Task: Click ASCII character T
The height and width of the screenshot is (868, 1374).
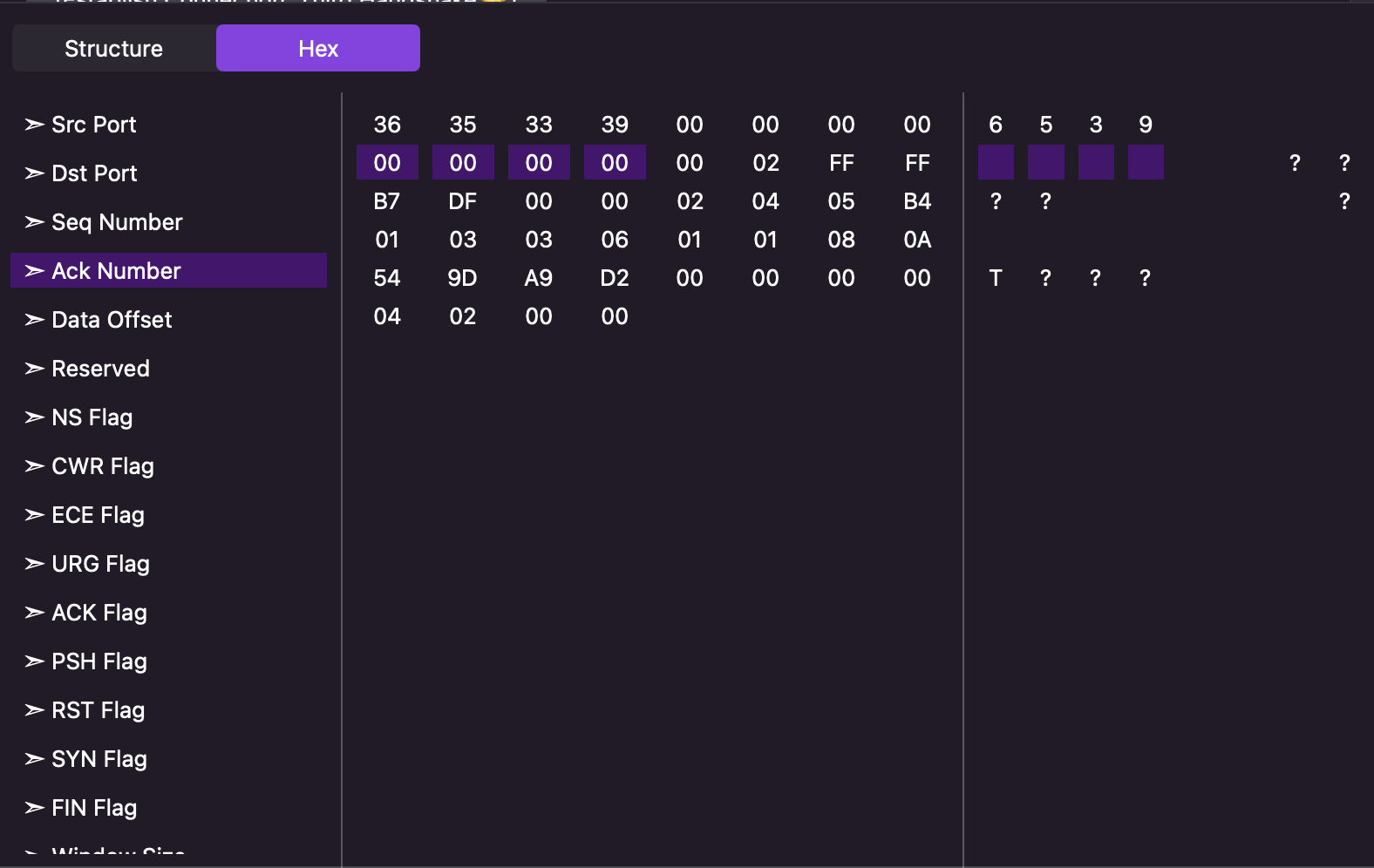Action: tap(996, 278)
